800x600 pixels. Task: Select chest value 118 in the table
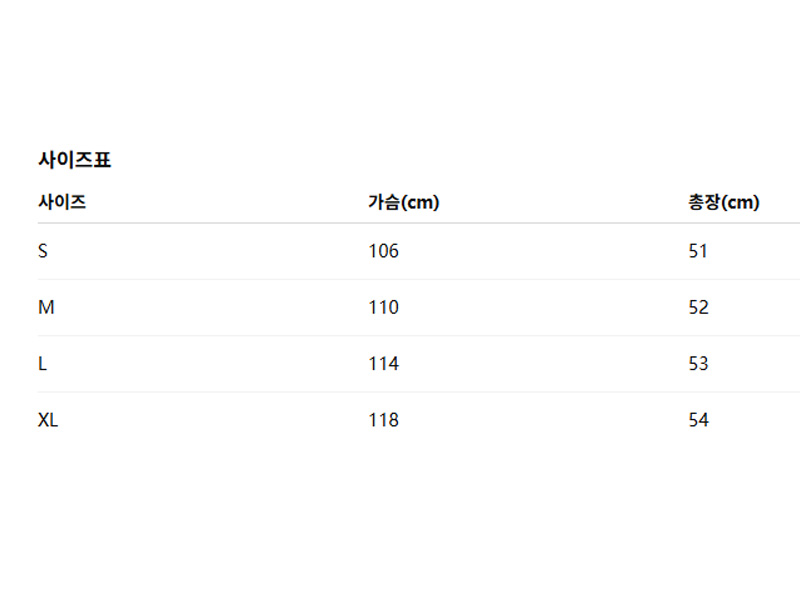383,420
